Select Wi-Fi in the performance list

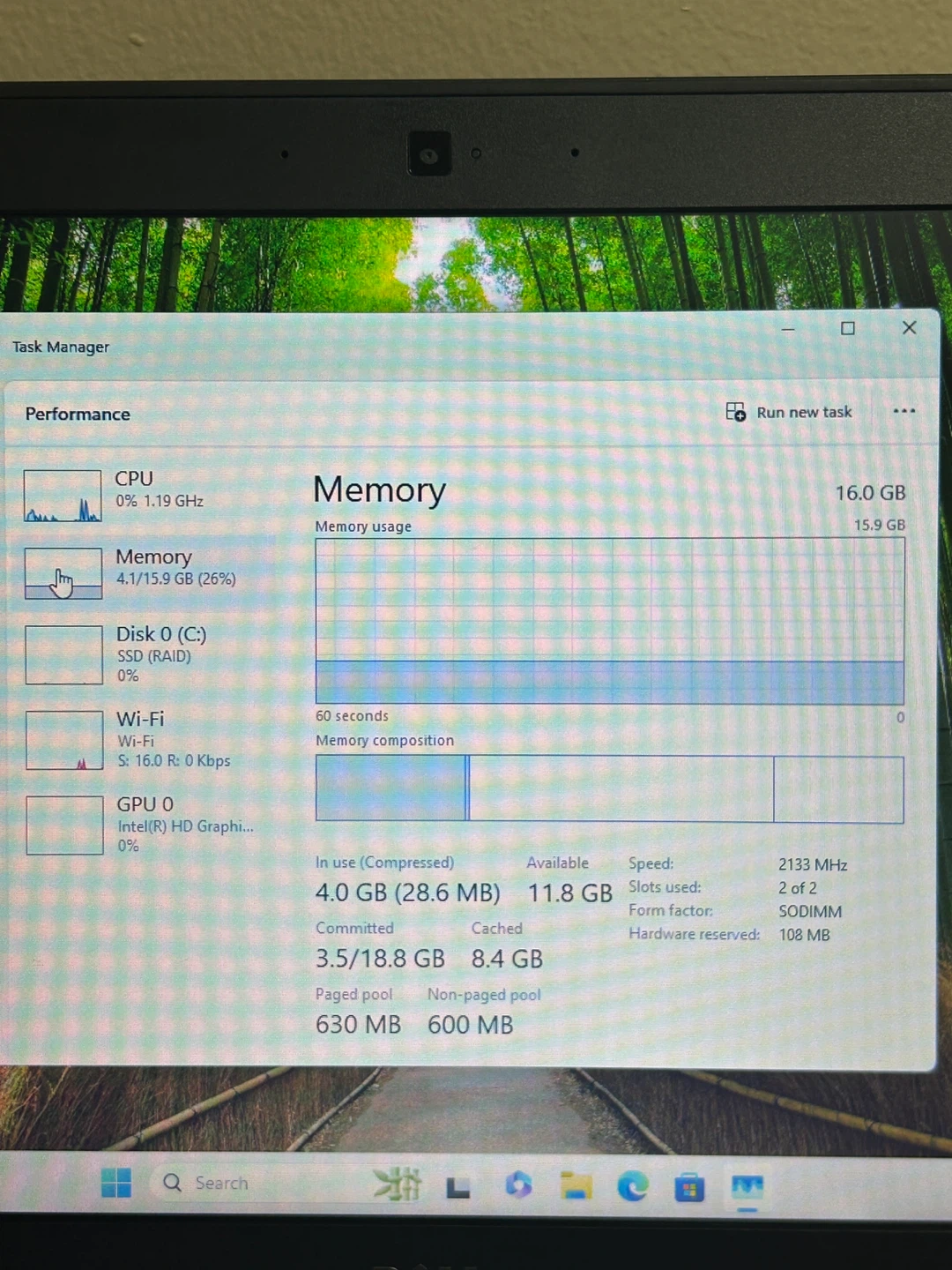pyautogui.click(x=141, y=739)
